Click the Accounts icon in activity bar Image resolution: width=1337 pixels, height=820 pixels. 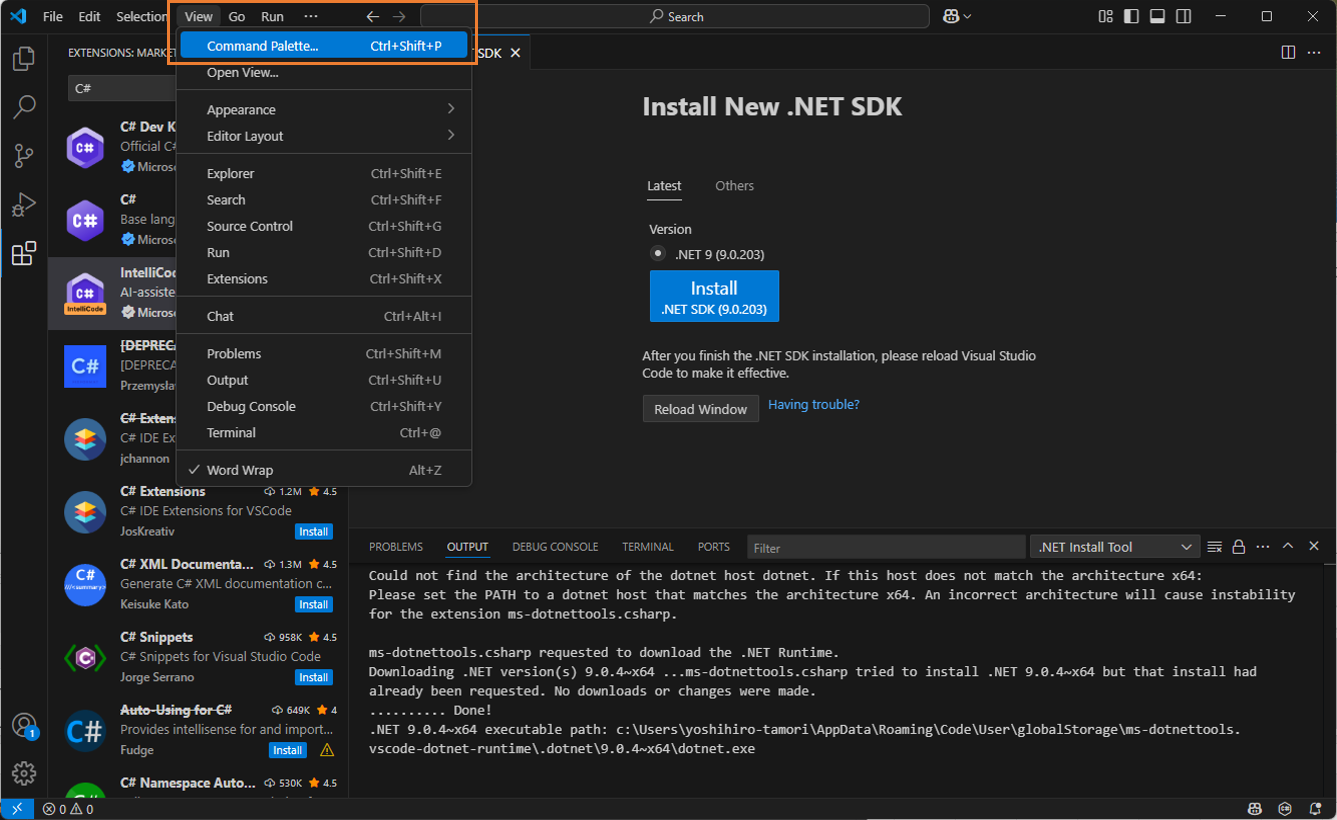pos(24,725)
